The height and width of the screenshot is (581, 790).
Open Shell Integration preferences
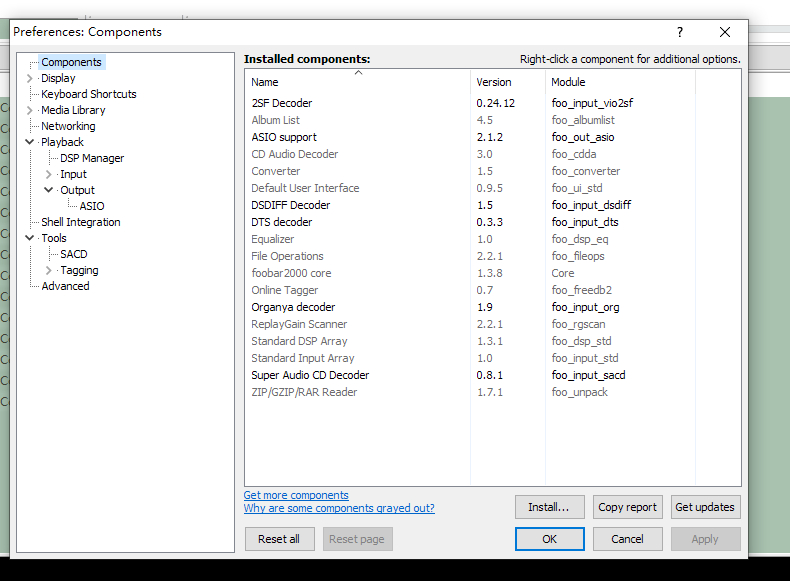point(81,222)
